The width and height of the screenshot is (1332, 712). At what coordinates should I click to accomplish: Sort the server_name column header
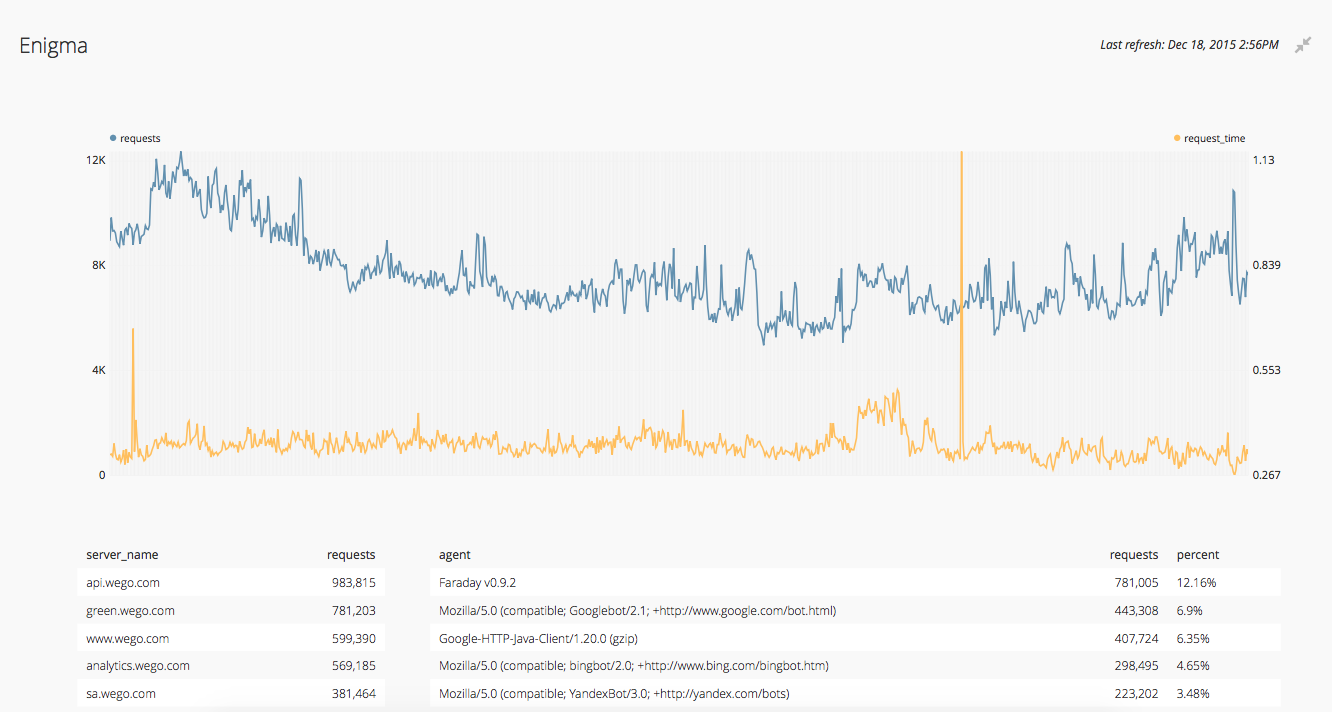point(122,554)
